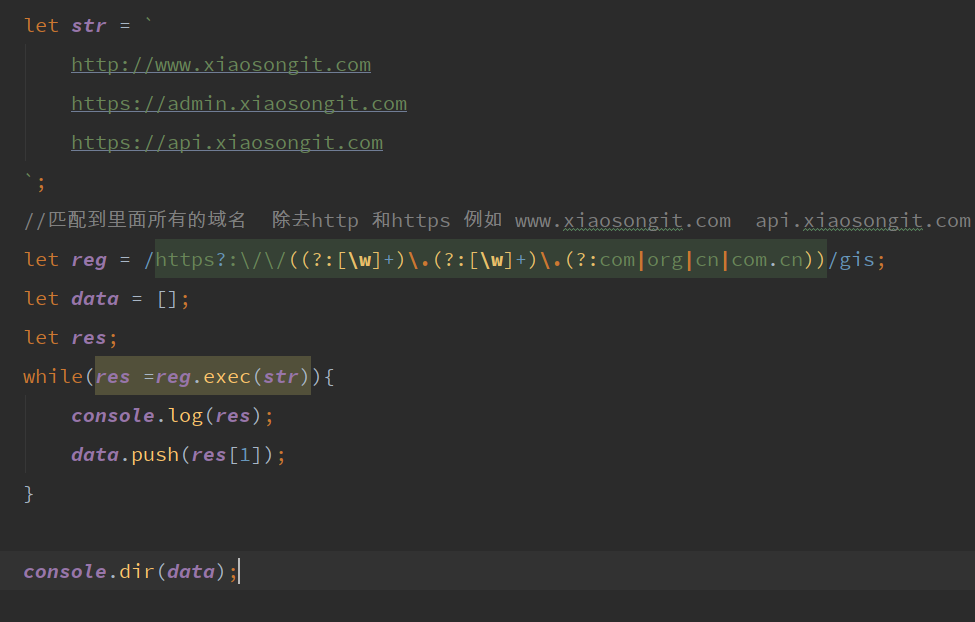Click the exec method call
Viewport: 975px width, 622px height.
(x=227, y=377)
